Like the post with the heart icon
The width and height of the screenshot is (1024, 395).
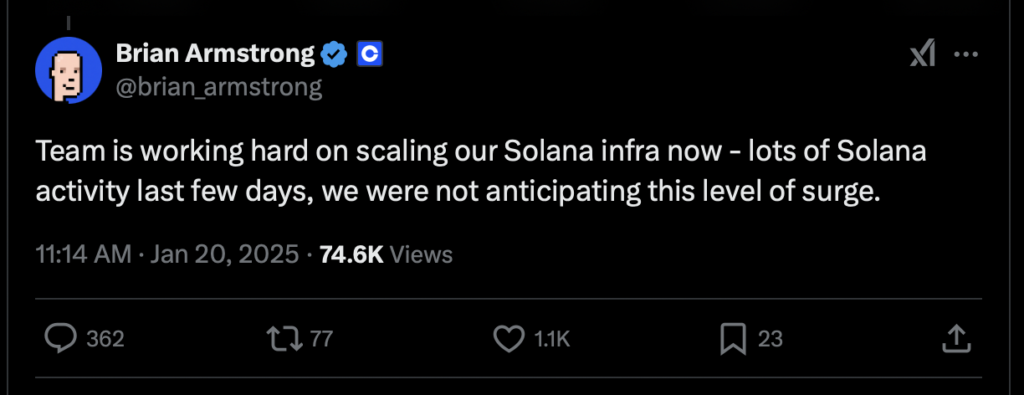pos(509,338)
